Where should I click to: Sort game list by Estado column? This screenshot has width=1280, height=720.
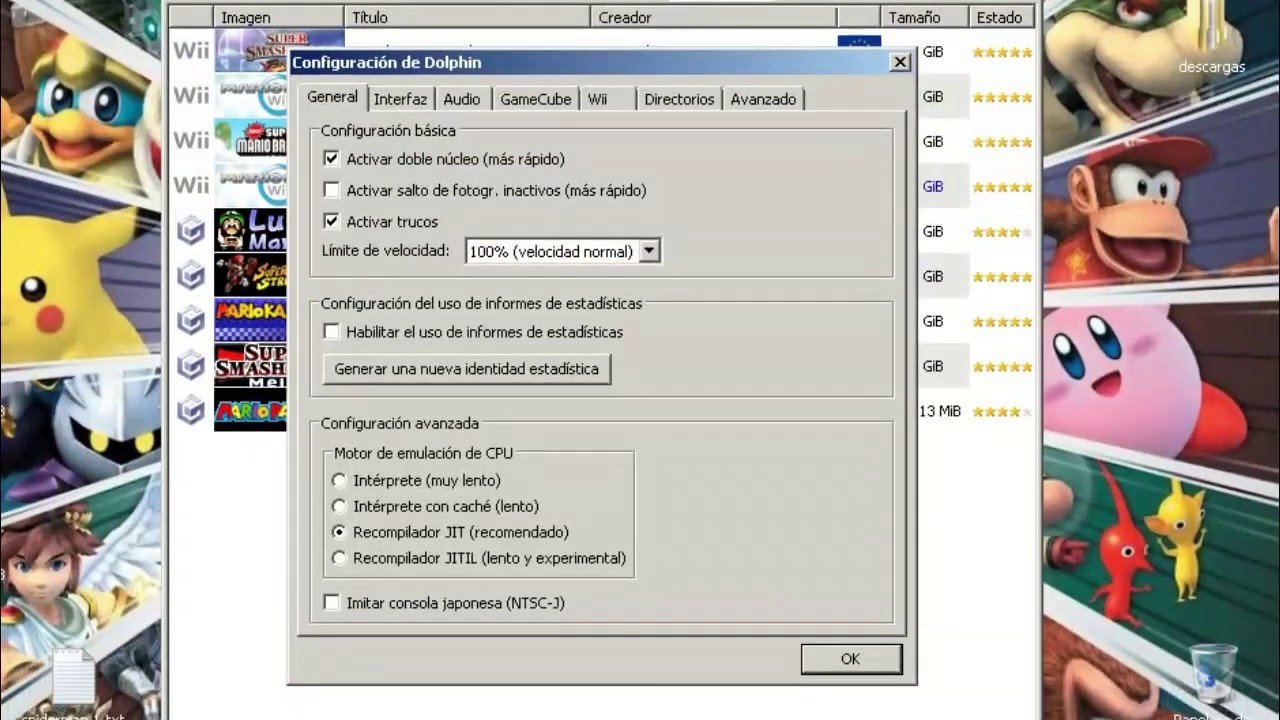tap(1000, 17)
